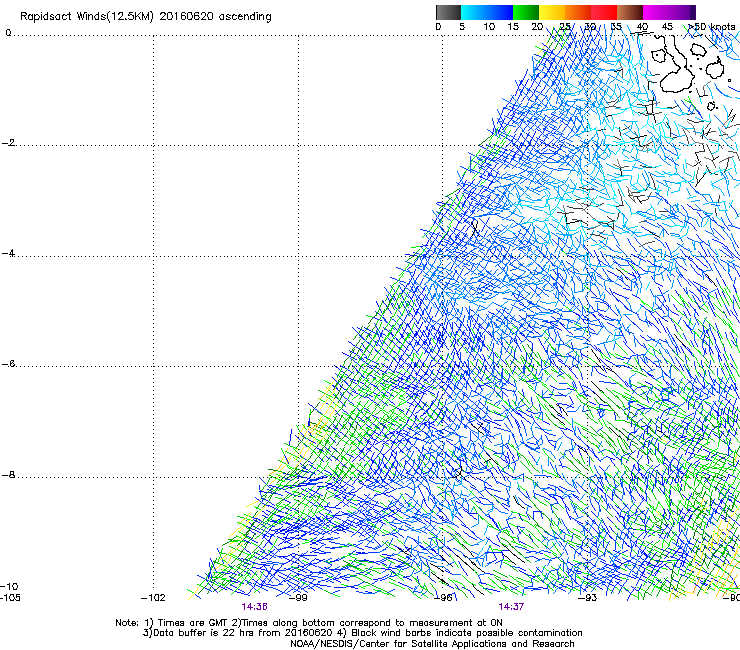Select dark purple 45-50 knots color segment
This screenshot has width=740, height=650.
click(682, 12)
